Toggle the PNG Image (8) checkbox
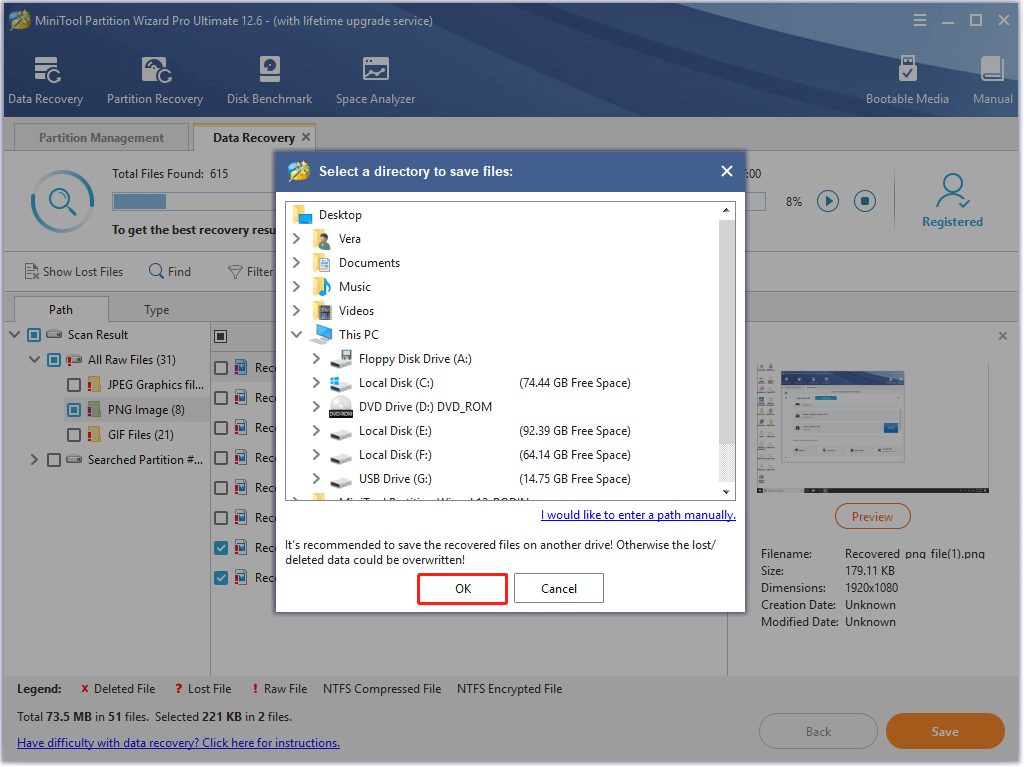Screen dimensions: 1024x767 coord(74,410)
